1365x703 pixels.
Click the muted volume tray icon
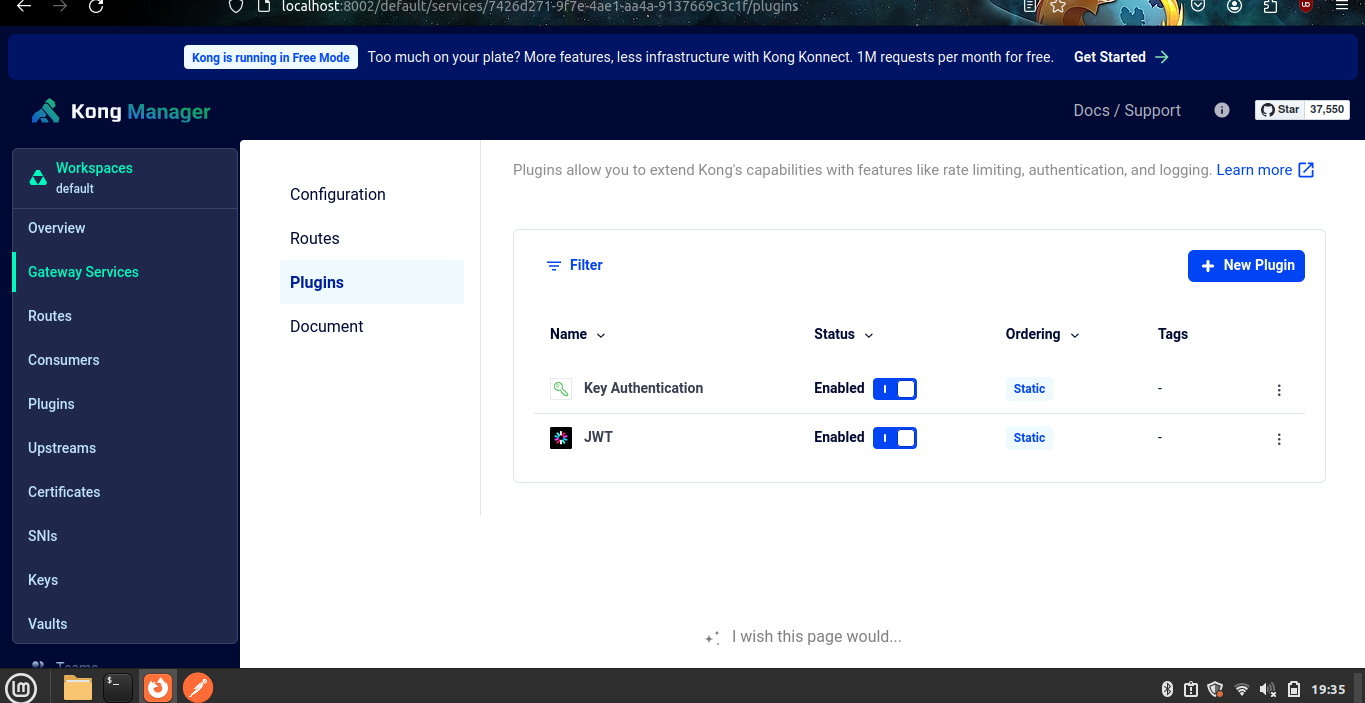pos(1268,689)
